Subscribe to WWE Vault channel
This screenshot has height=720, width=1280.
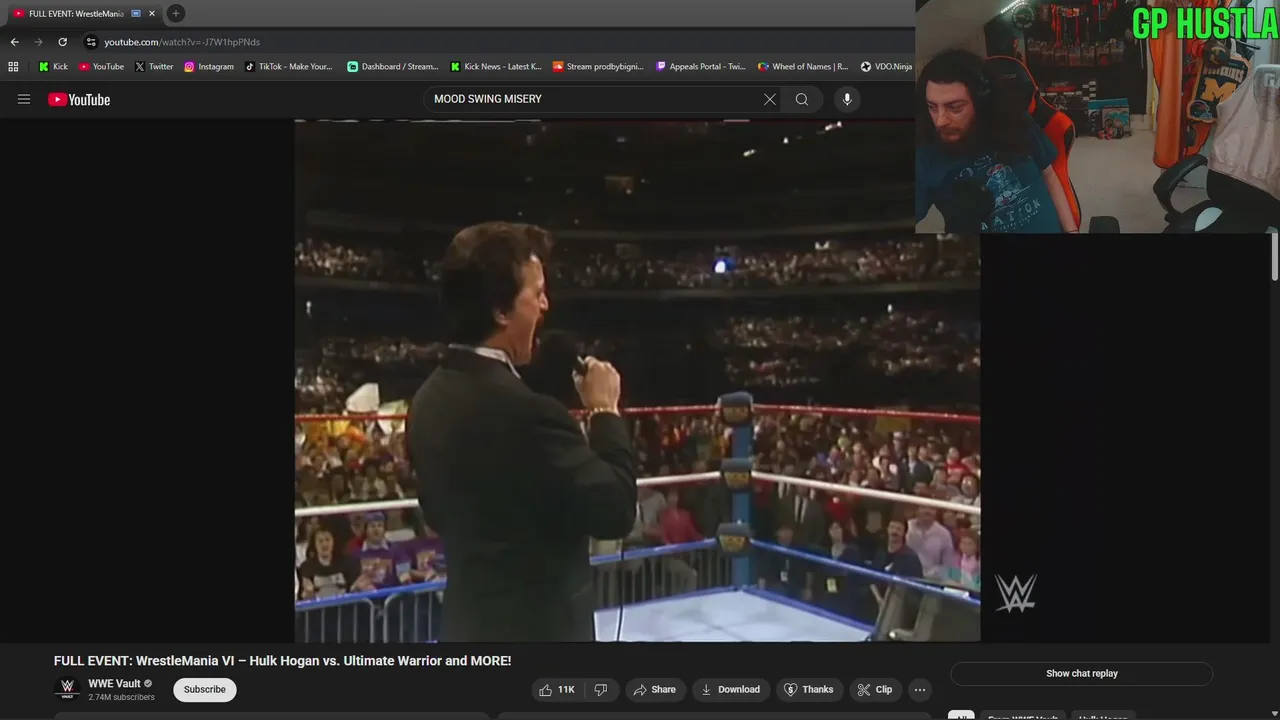pos(205,690)
